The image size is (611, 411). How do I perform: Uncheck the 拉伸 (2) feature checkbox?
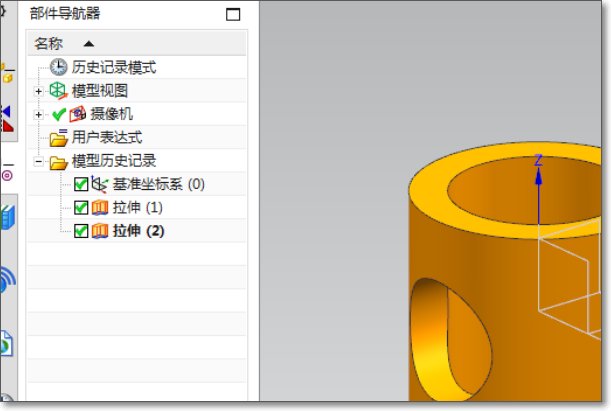pyautogui.click(x=81, y=231)
